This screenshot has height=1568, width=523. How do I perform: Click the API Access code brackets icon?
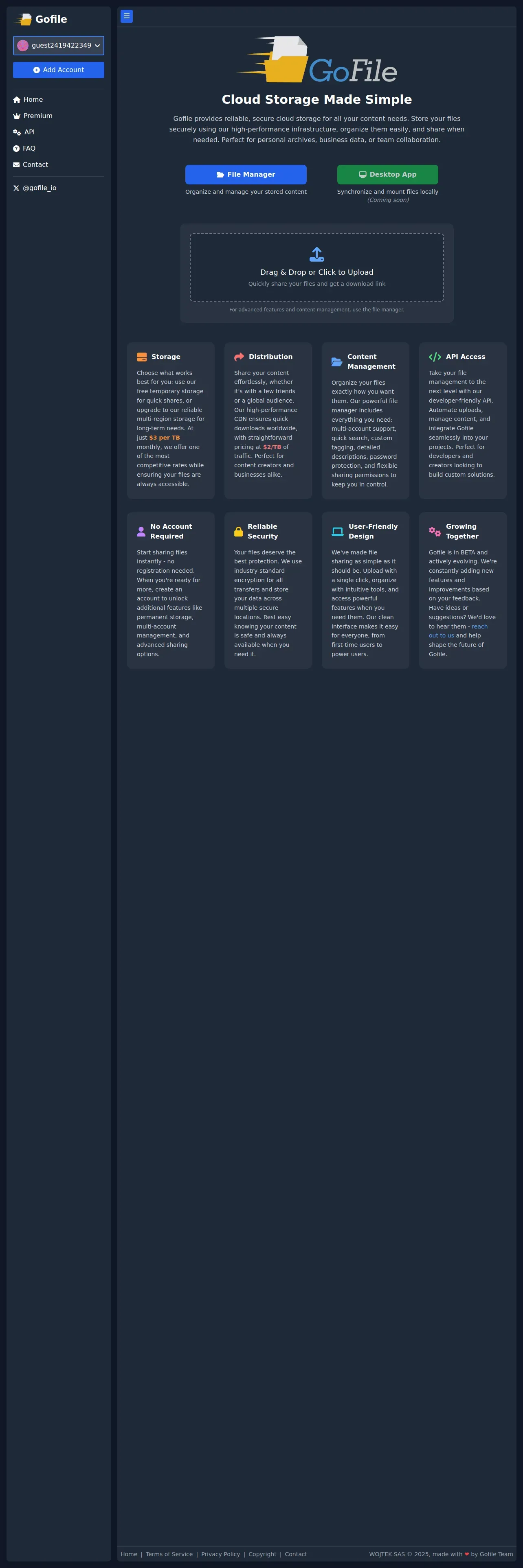tap(435, 357)
